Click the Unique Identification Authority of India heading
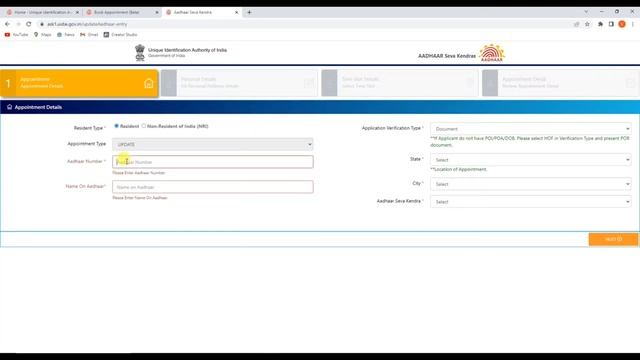Screen dimensions: 640x360 187,50
